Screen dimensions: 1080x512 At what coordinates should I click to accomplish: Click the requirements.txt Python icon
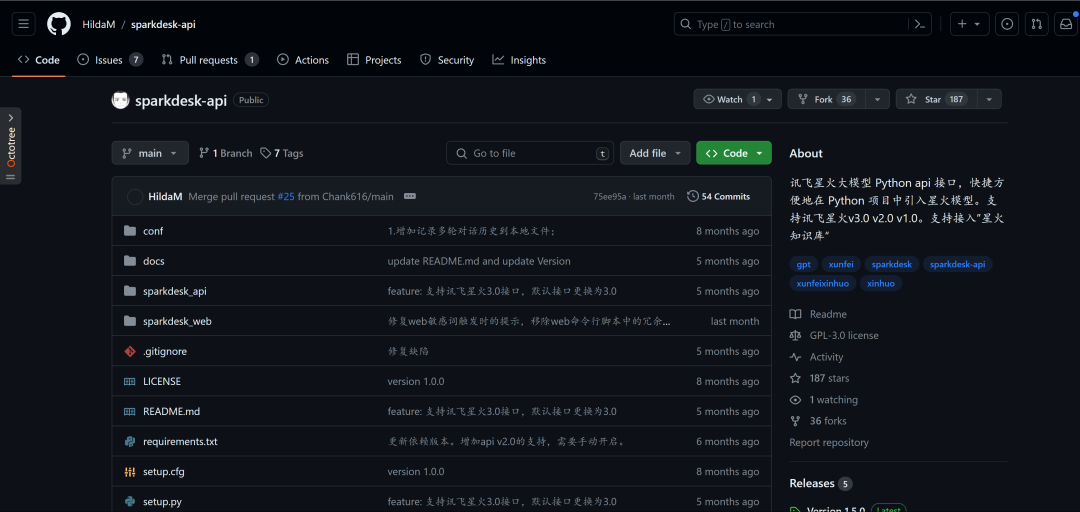129,442
